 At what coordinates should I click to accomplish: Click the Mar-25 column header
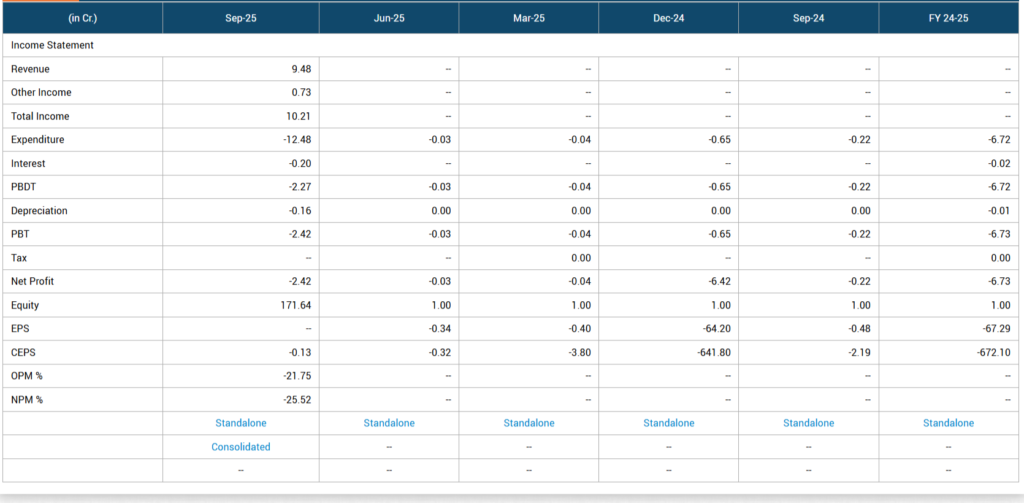click(x=529, y=18)
